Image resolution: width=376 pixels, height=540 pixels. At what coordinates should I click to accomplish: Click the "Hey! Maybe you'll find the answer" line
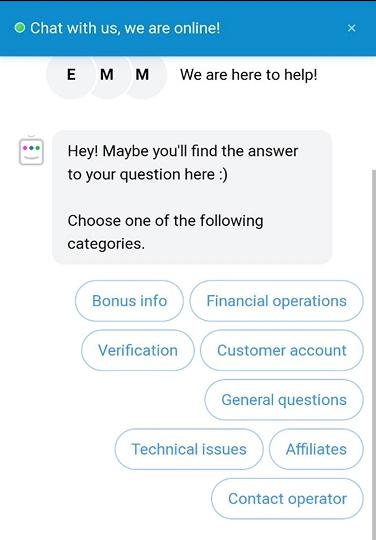183,151
